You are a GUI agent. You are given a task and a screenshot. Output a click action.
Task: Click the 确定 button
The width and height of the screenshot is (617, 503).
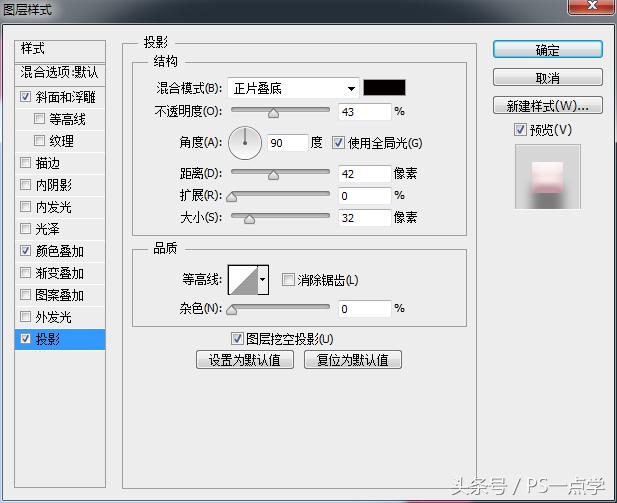tap(547, 50)
